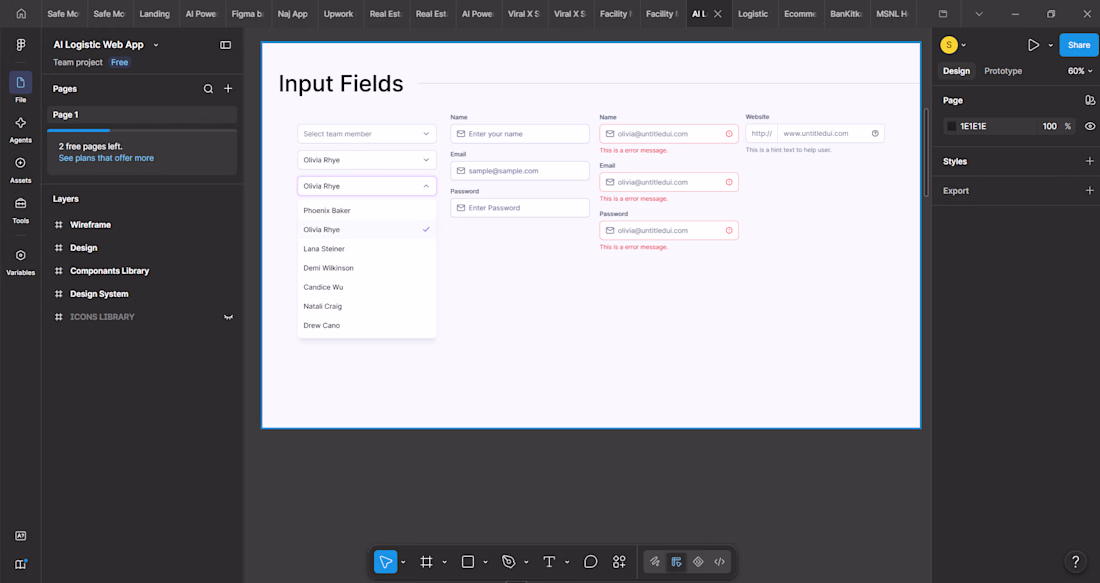Select the Text tool
Screen dimensions: 1100x583
click(x=549, y=562)
